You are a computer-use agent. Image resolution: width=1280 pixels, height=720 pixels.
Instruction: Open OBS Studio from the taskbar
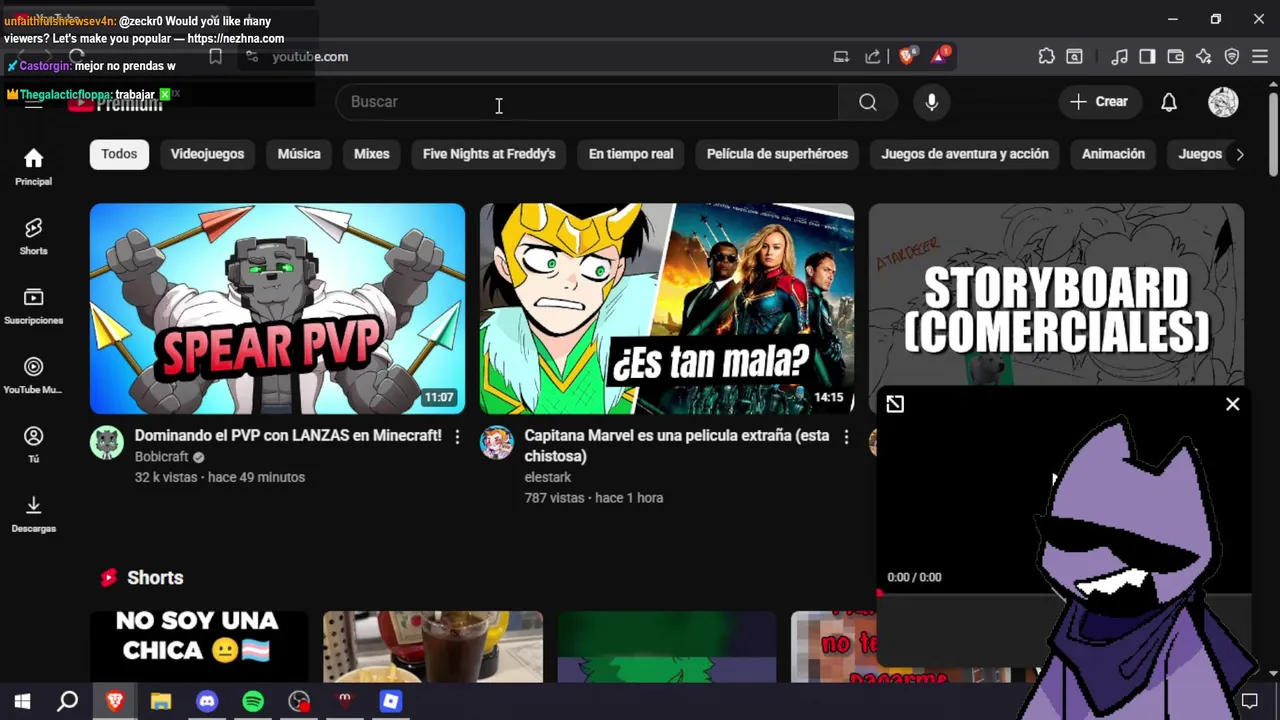(x=299, y=701)
